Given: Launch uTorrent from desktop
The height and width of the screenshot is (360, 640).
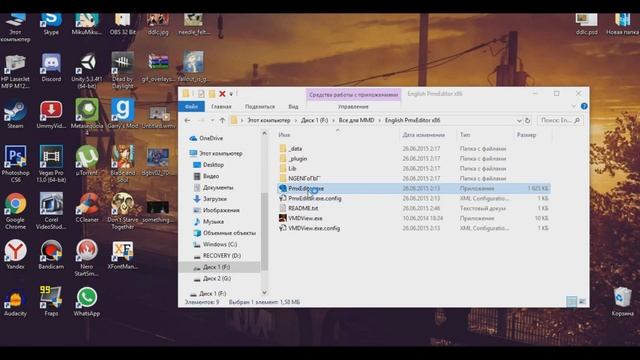Looking at the screenshot, I should click(x=87, y=160).
